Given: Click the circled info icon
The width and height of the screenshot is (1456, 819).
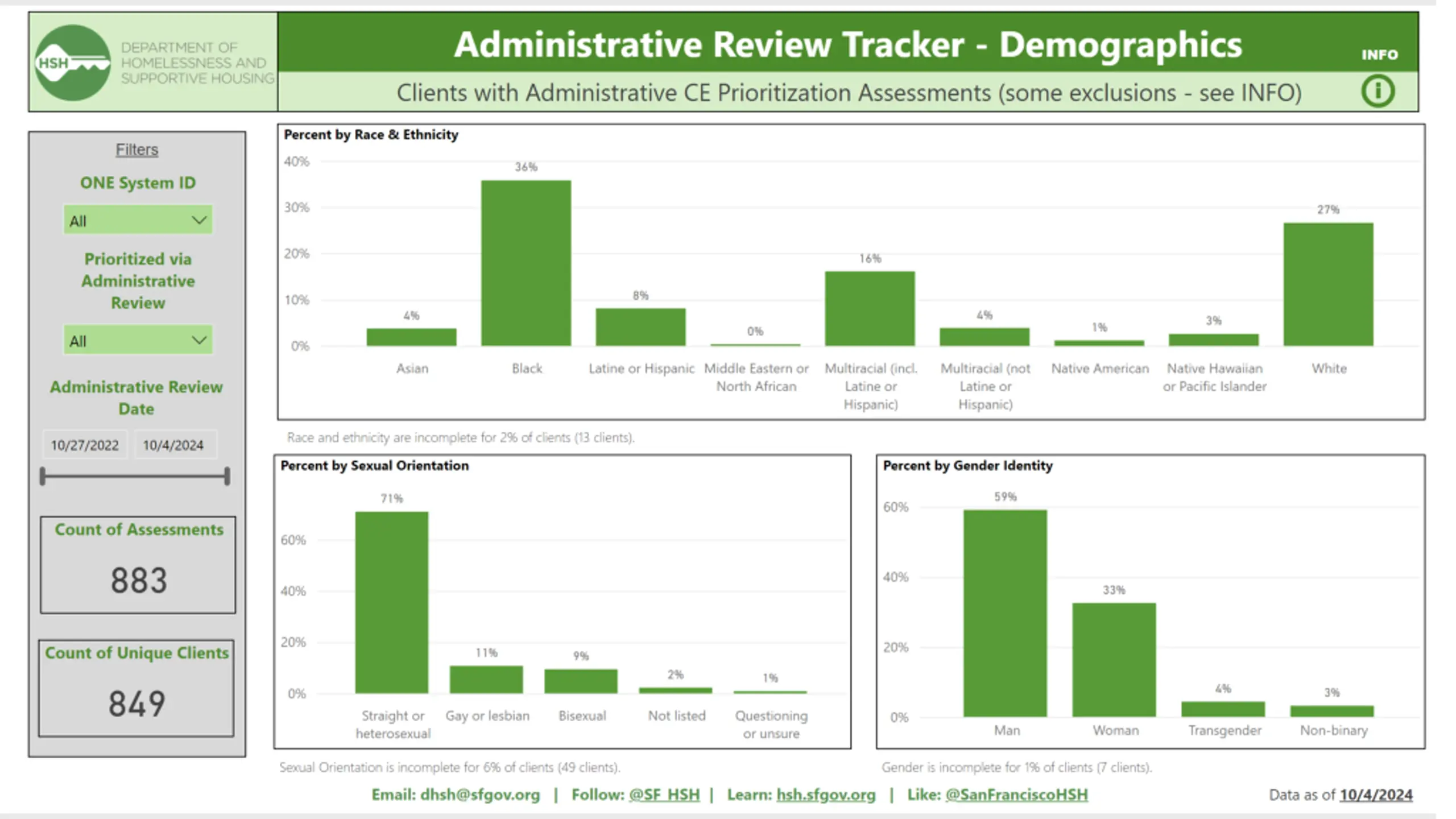Looking at the screenshot, I should (x=1378, y=92).
